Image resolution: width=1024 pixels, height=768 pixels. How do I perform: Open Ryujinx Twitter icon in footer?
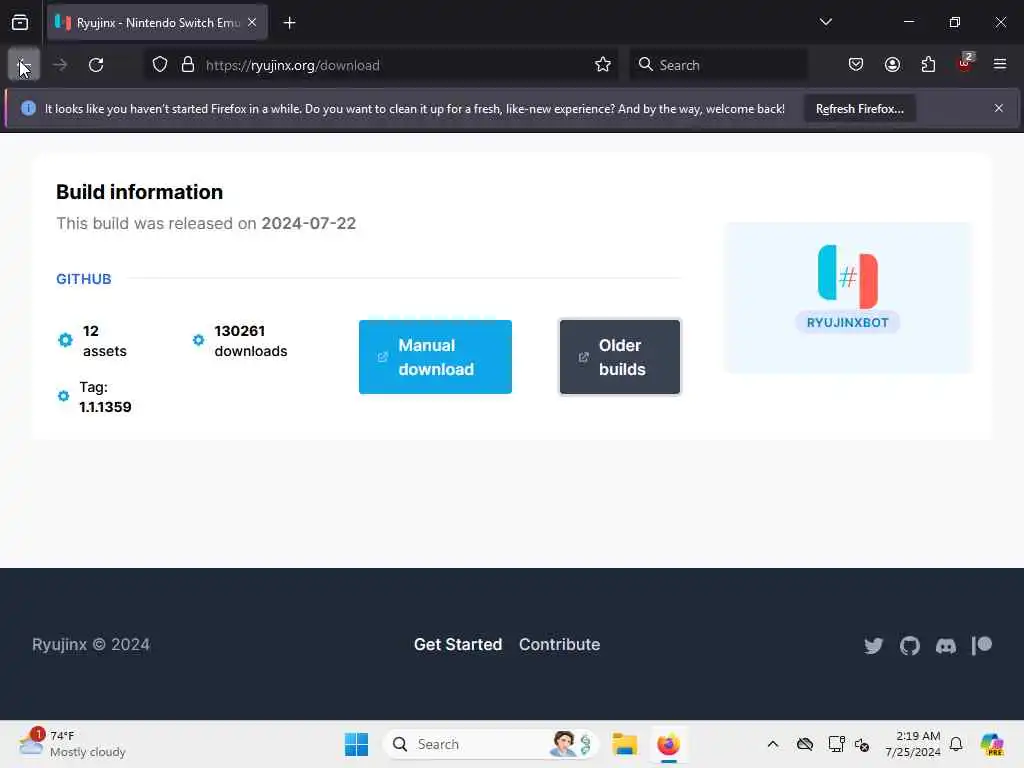[873, 646]
